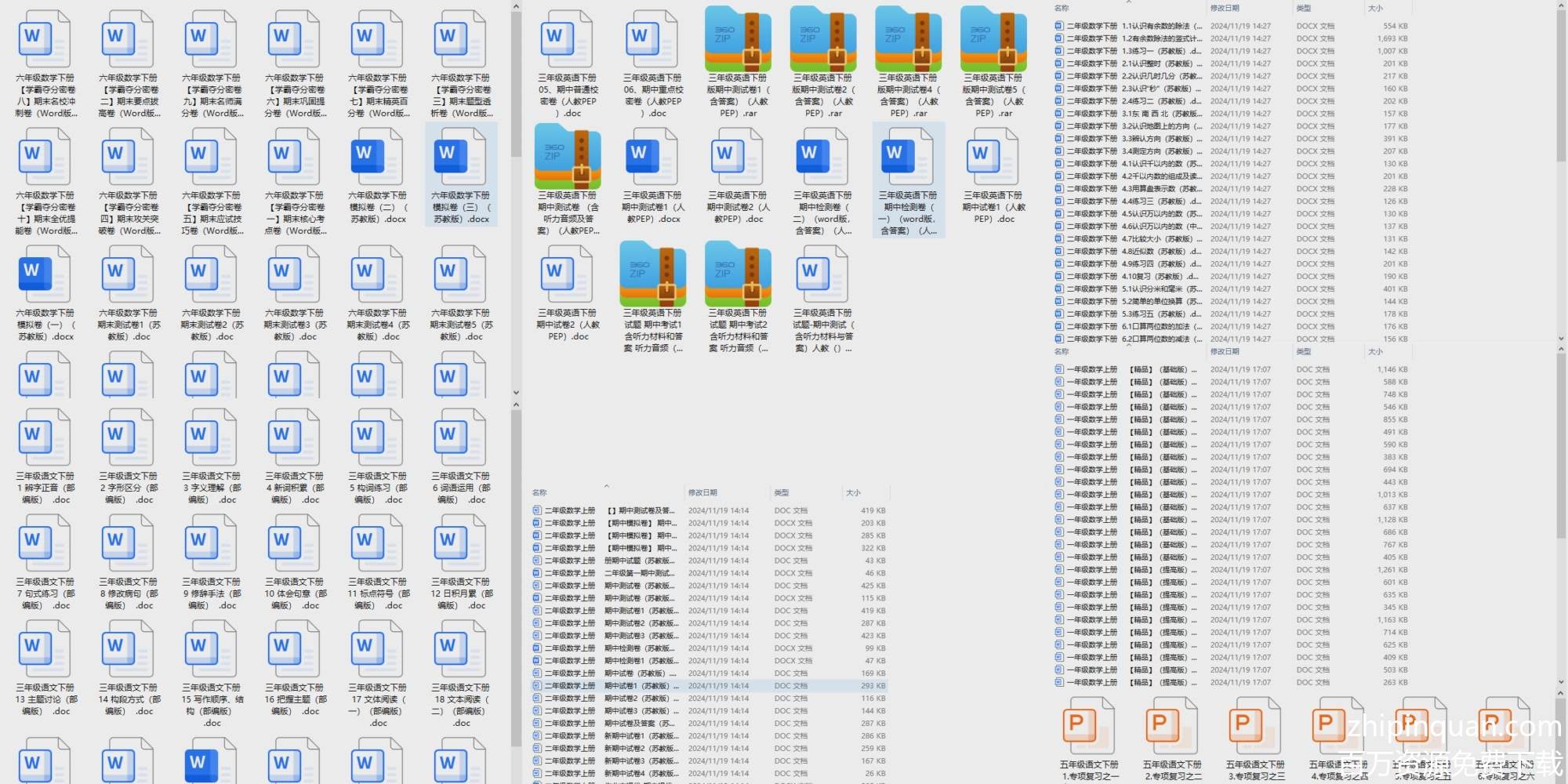Open 三年级英语下册 期中考试1 ZIP archive icon

pos(652,276)
